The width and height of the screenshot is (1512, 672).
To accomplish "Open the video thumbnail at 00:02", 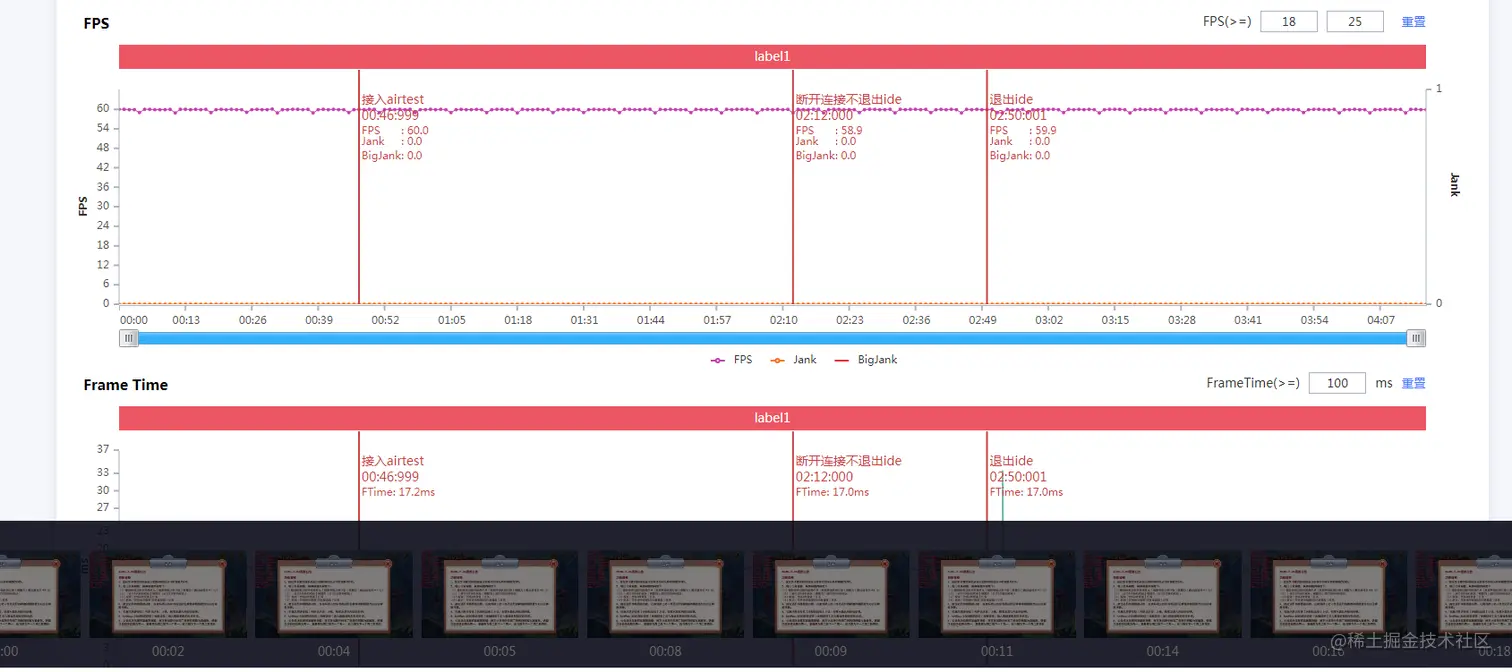I will coord(167,594).
